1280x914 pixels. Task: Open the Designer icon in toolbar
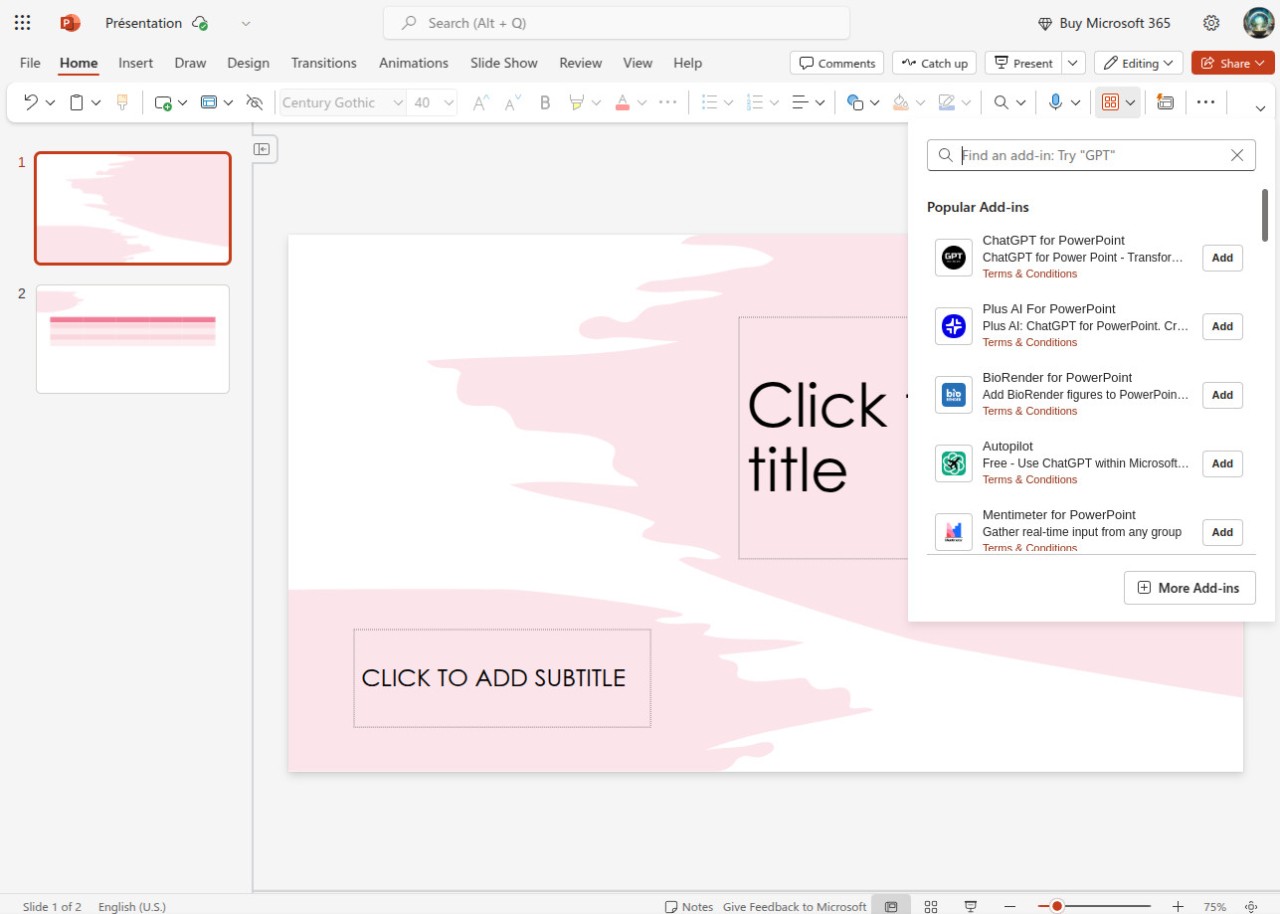[x=1164, y=102]
